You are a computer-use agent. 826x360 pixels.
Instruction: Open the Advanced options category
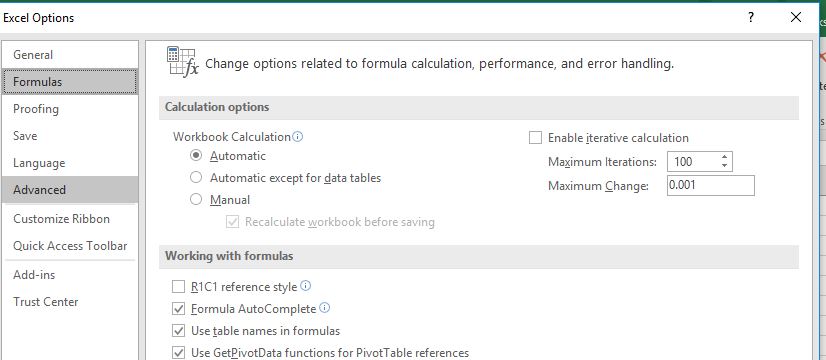pyautogui.click(x=70, y=190)
